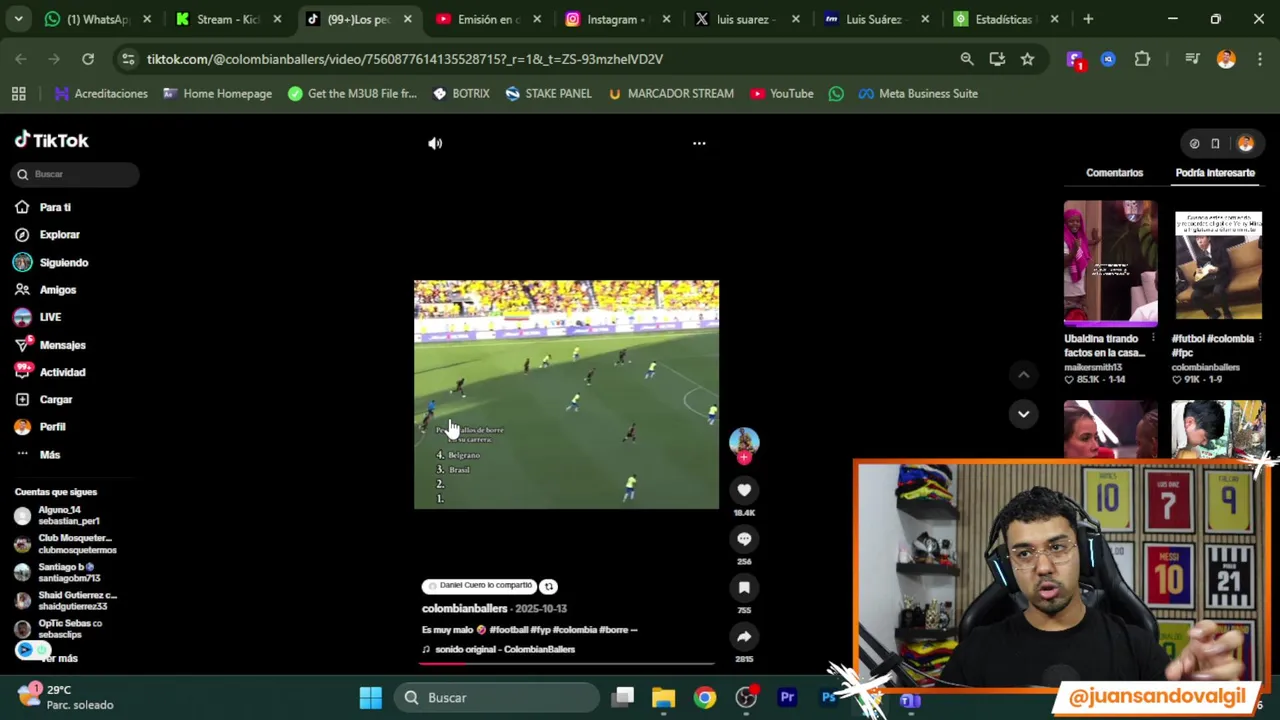1280x720 pixels.
Task: Go to the next video with the down arrow
Action: (1023, 413)
